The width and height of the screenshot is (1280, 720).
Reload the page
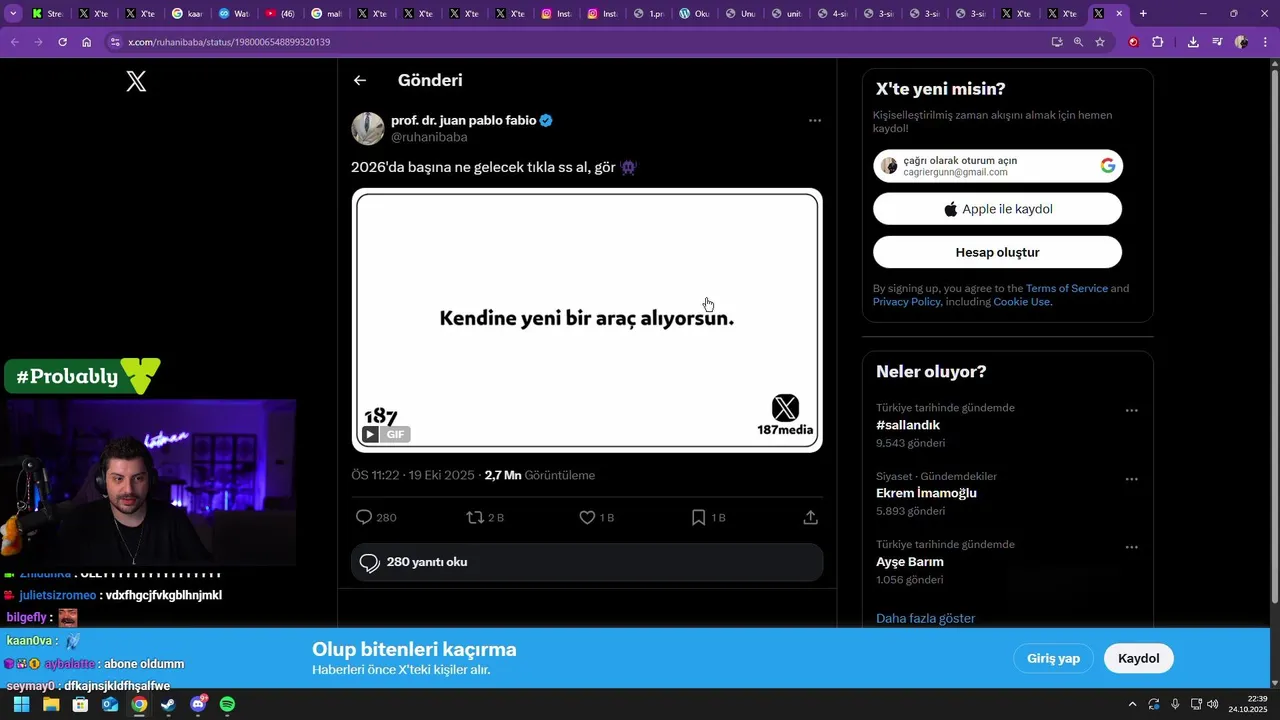point(62,42)
